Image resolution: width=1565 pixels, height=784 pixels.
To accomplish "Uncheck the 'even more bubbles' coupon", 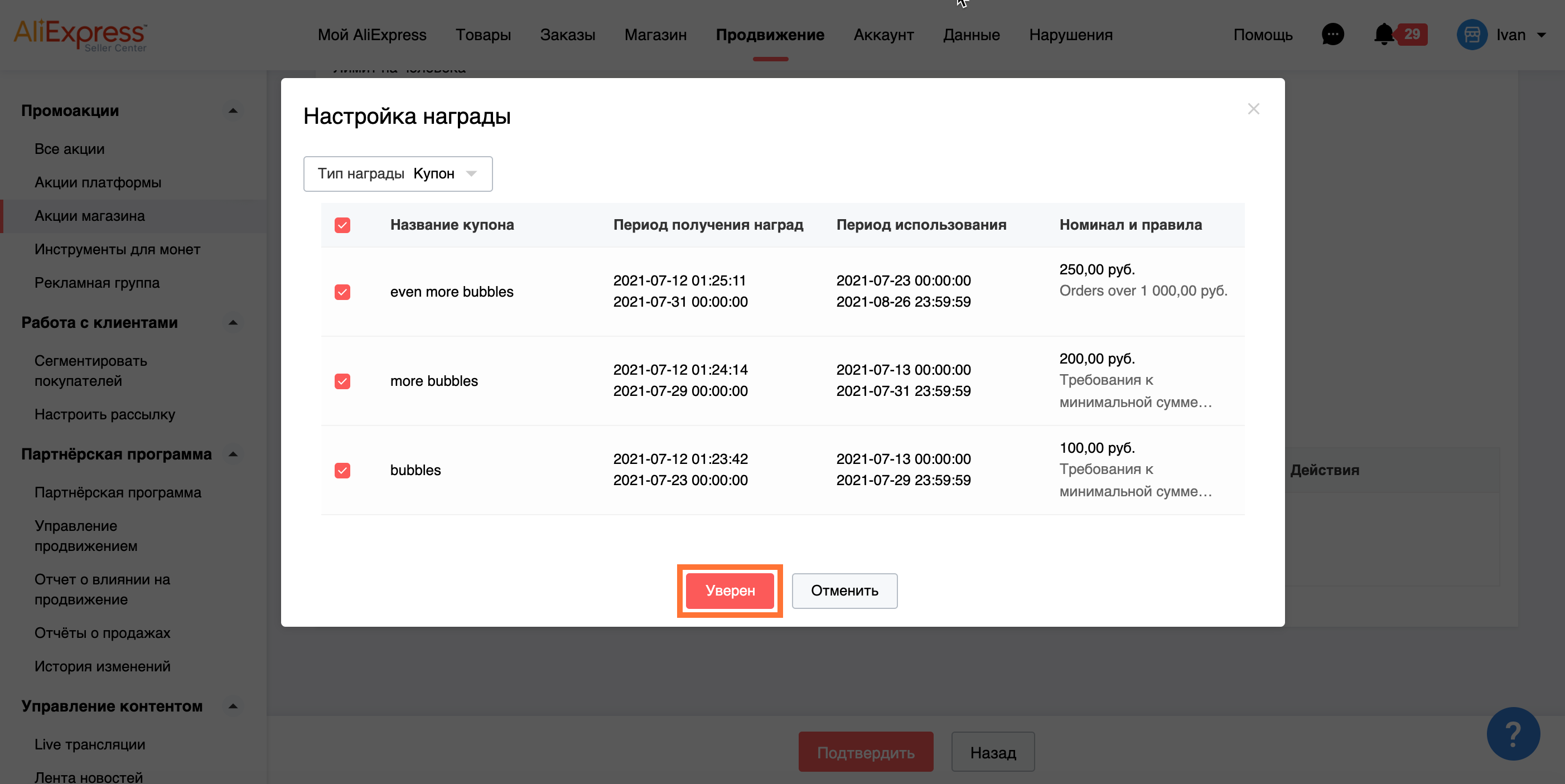I will pos(342,292).
